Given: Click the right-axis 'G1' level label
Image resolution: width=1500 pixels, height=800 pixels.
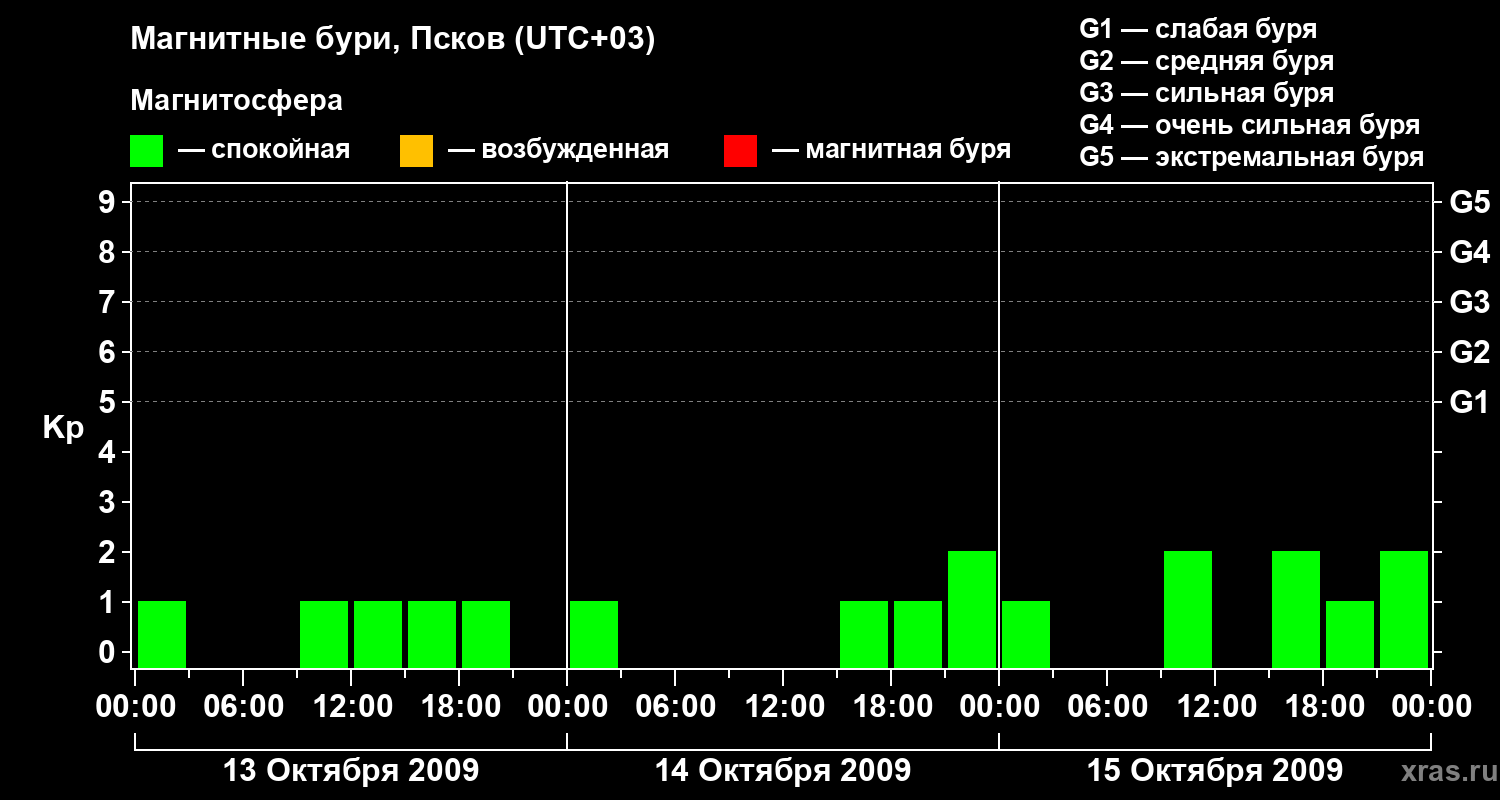Looking at the screenshot, I should pyautogui.click(x=1469, y=402).
